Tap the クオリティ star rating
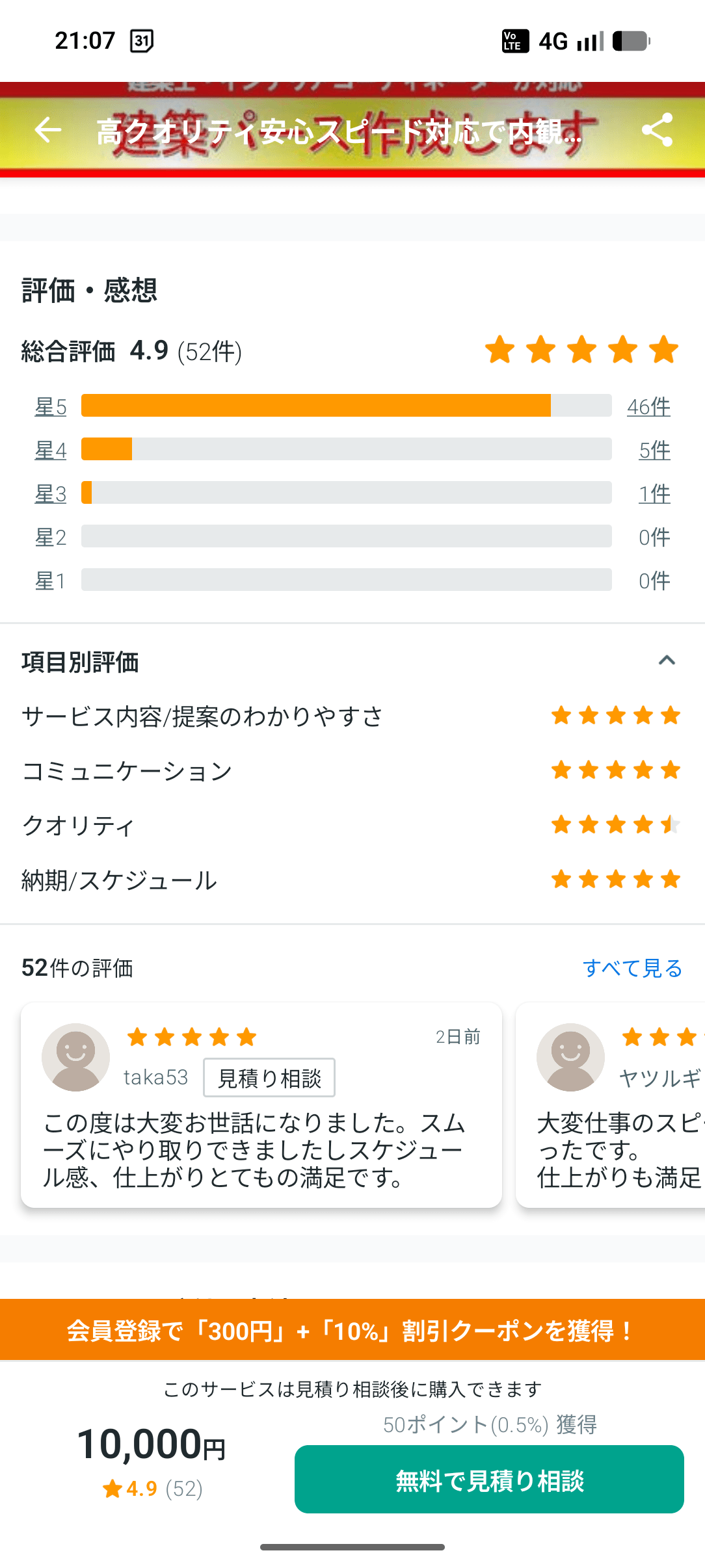705x1568 pixels. click(615, 825)
